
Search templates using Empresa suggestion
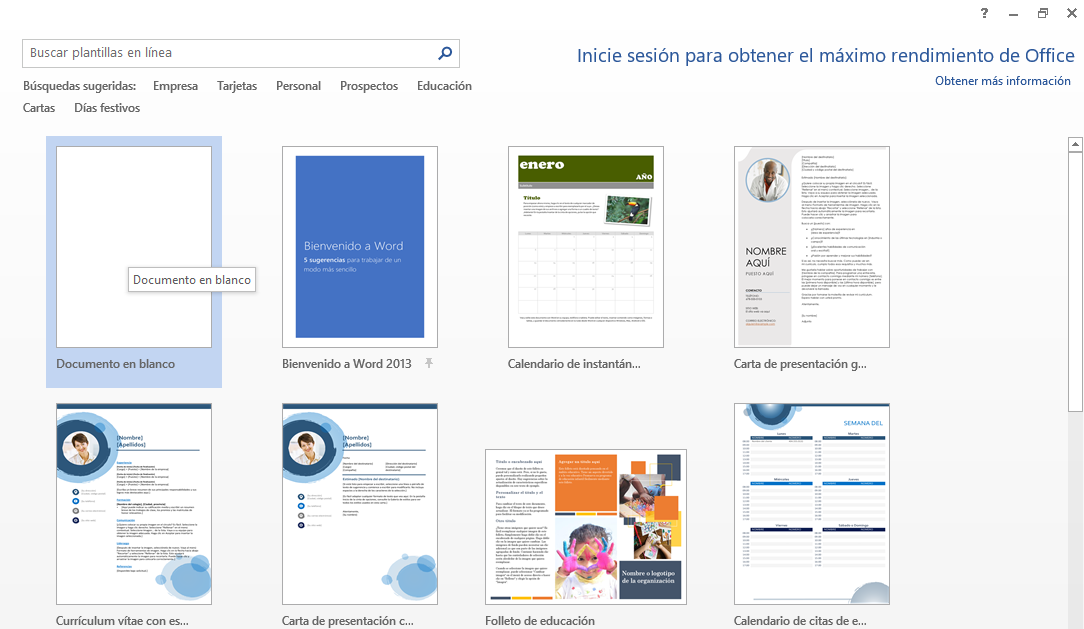click(175, 86)
